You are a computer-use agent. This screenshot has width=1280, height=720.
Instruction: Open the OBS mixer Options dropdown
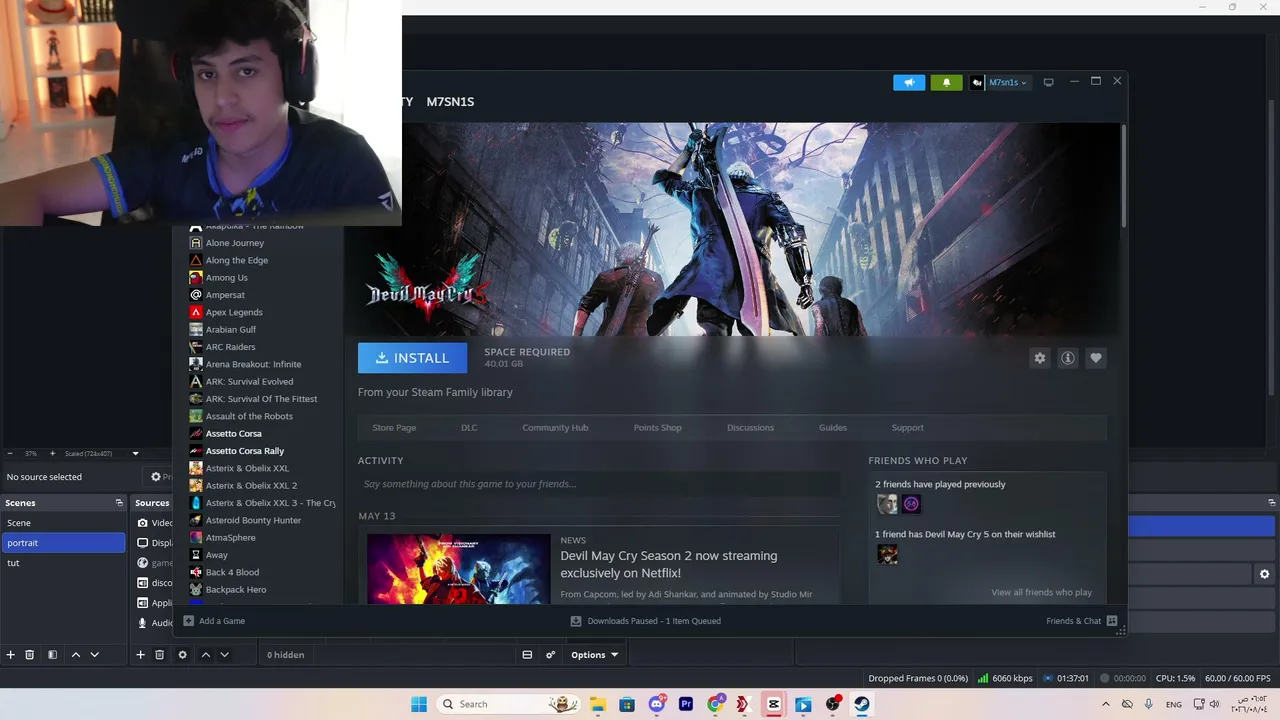click(x=595, y=655)
